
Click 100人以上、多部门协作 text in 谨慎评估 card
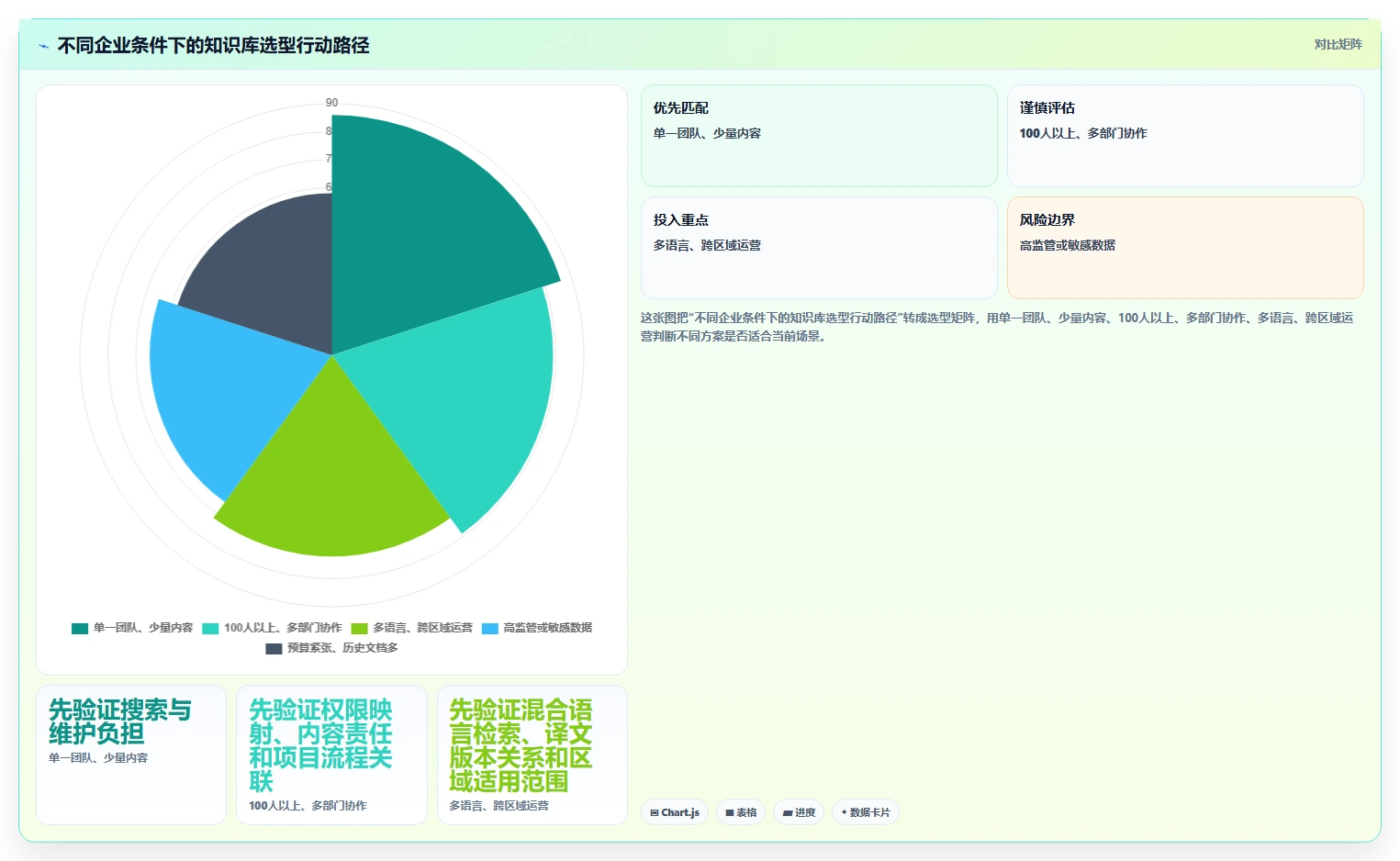tap(1082, 133)
